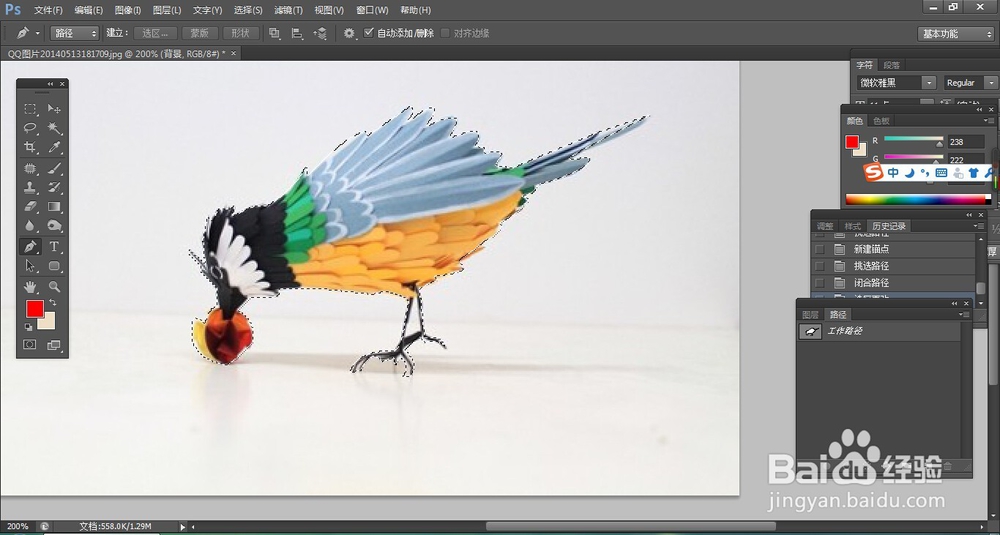Click the 200% zoom field in status bar
The image size is (1000, 535).
(17, 526)
